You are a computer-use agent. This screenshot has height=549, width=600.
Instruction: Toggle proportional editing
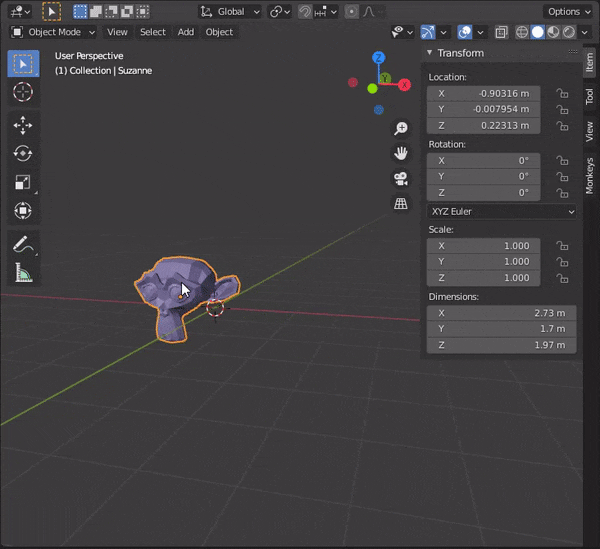coord(351,12)
